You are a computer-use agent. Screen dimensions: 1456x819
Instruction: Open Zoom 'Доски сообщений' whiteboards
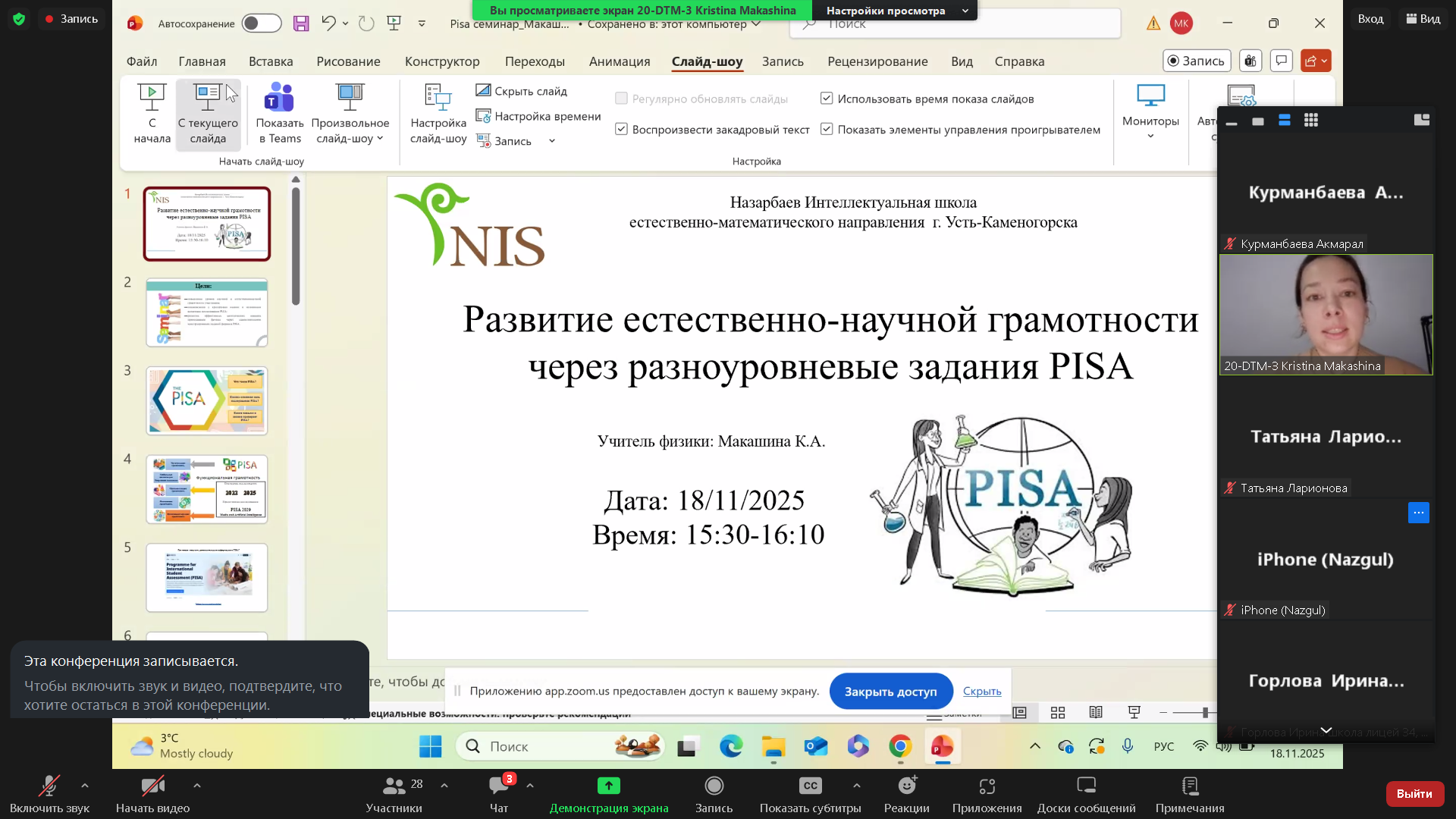(1086, 794)
